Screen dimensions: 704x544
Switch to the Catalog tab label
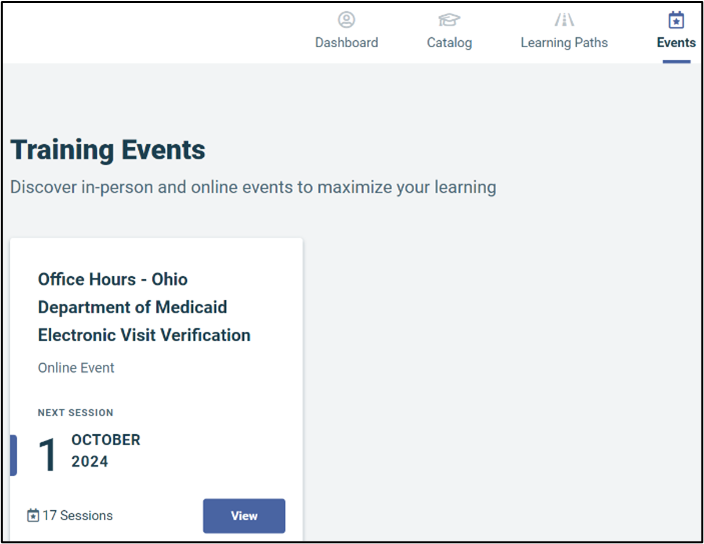[449, 43]
